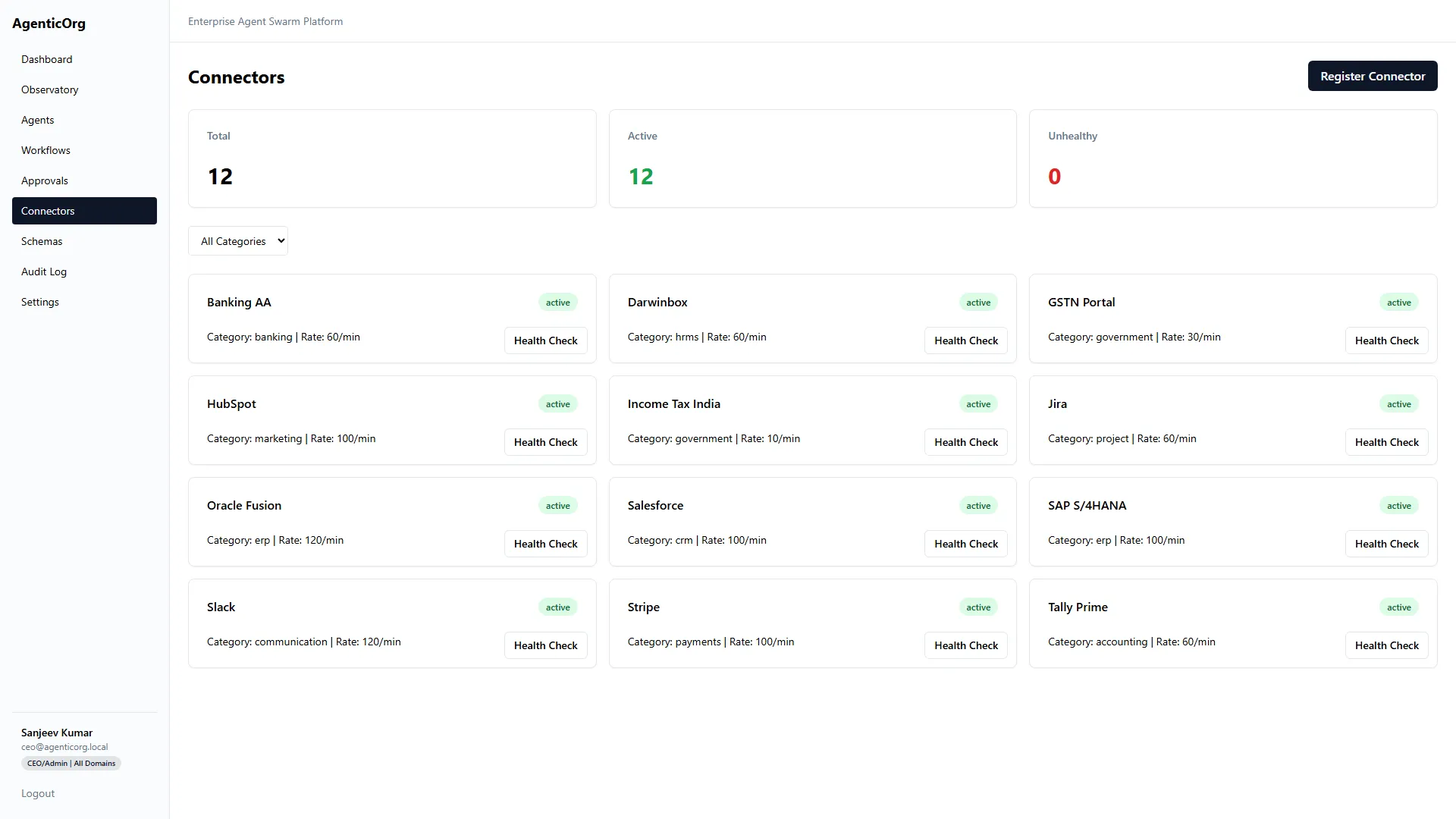Click the Tally Prime connector name
The width and height of the screenshot is (1456, 819).
1078,607
